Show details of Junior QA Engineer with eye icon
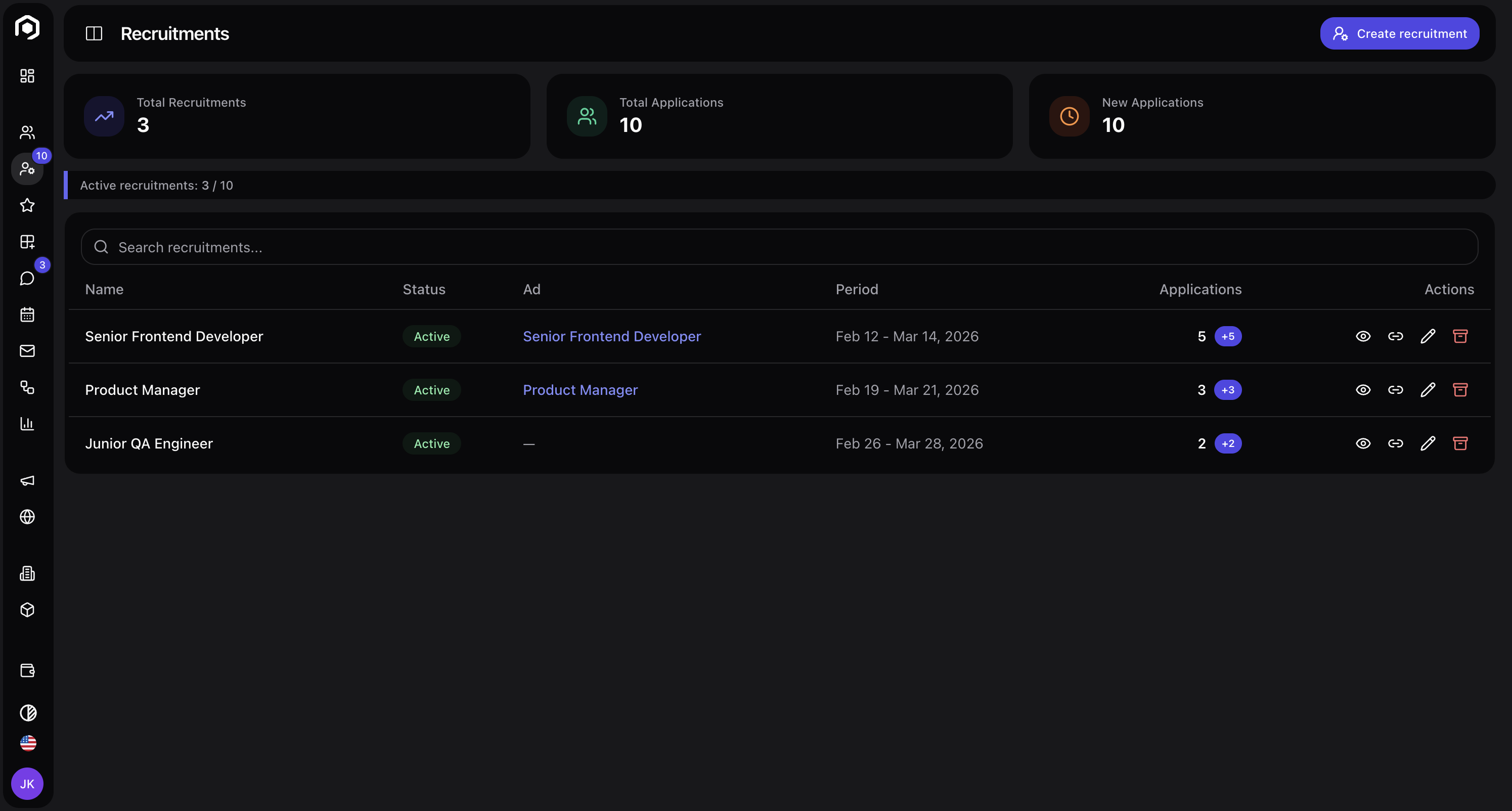1512x811 pixels. (1363, 443)
